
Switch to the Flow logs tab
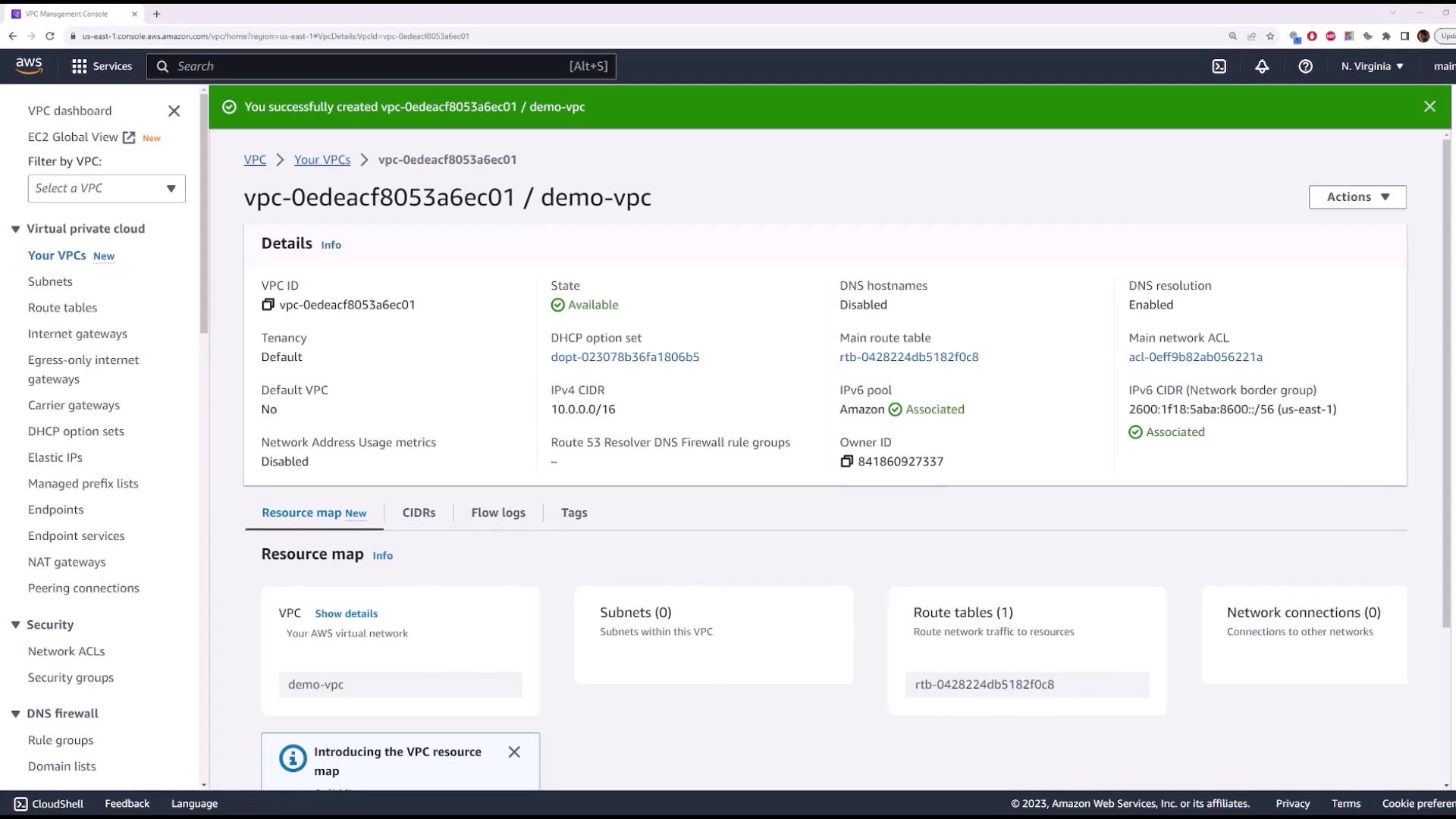pyautogui.click(x=497, y=513)
